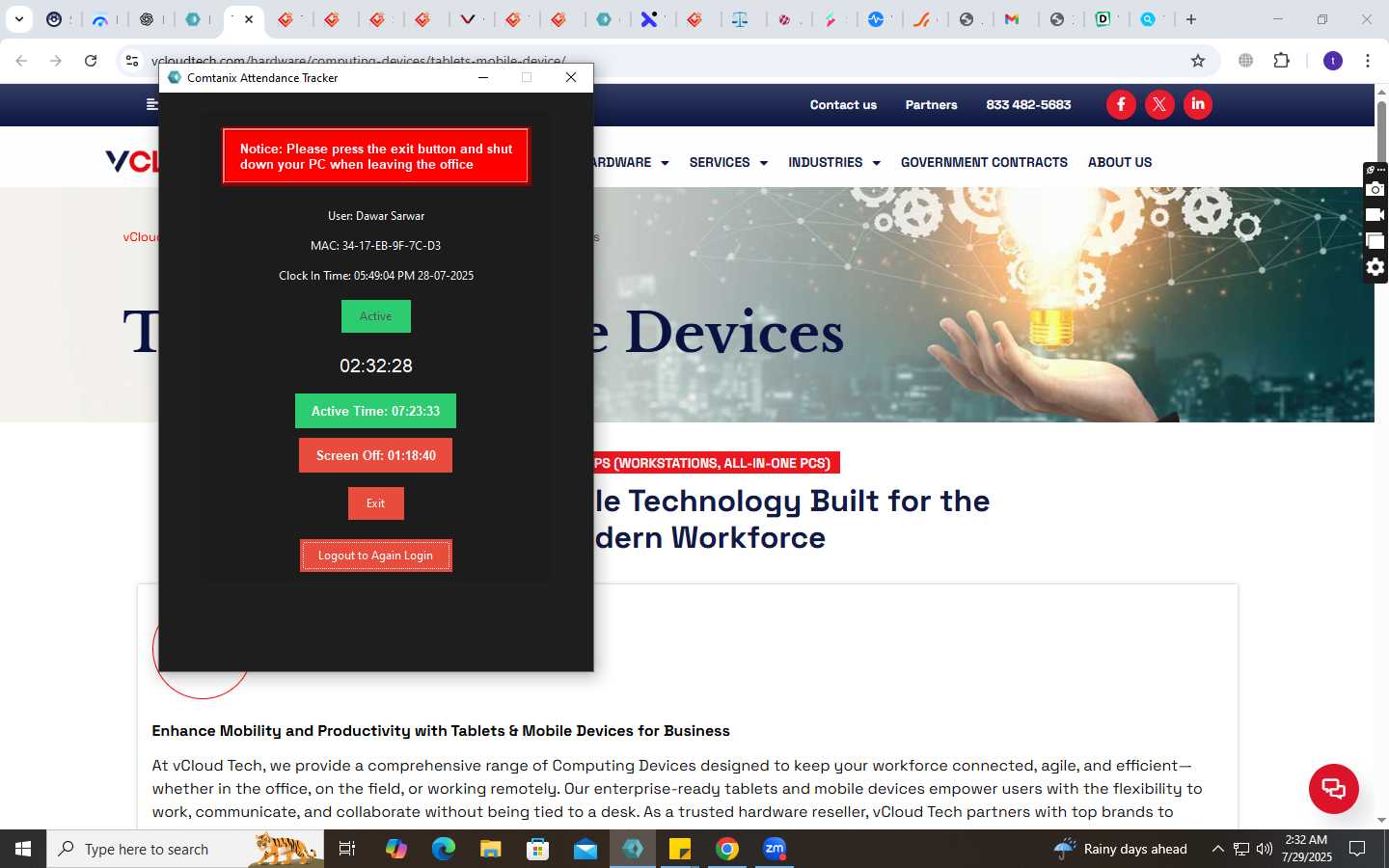The image size is (1389, 868).
Task: View site information icon in address bar
Action: (x=132, y=61)
